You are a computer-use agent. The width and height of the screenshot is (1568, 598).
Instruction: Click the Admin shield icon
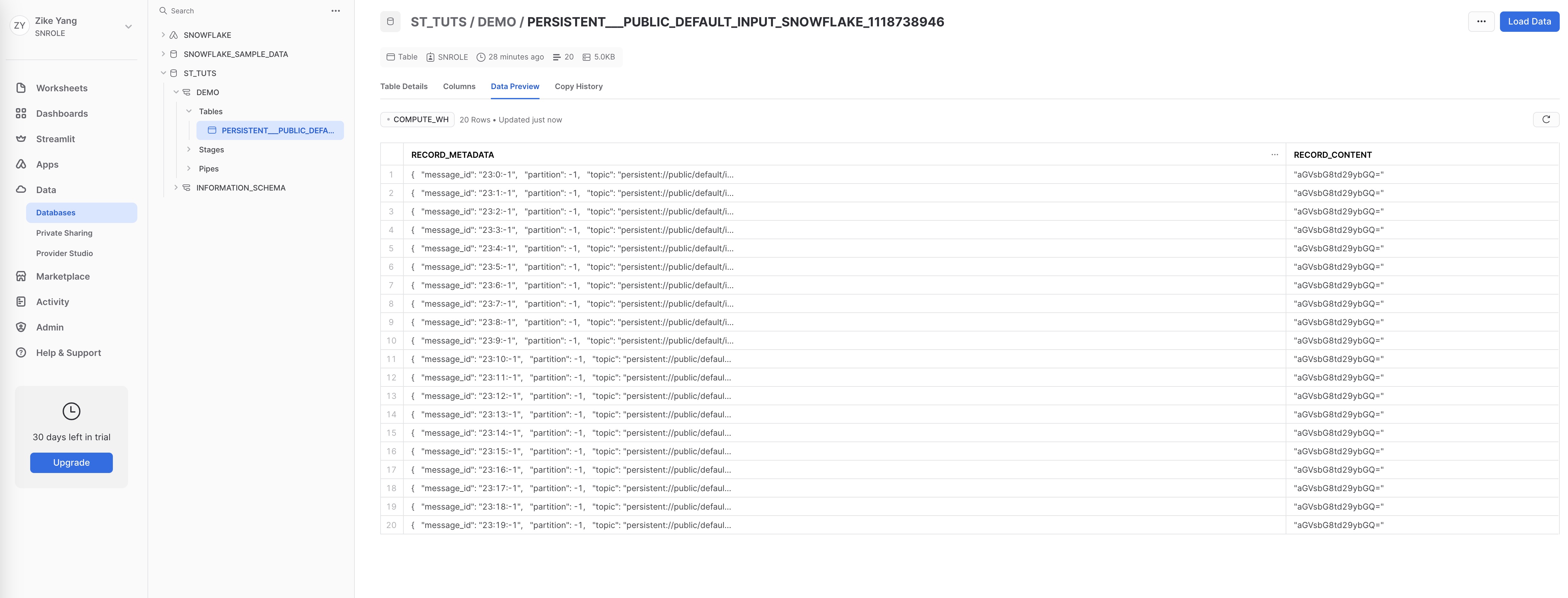point(21,327)
